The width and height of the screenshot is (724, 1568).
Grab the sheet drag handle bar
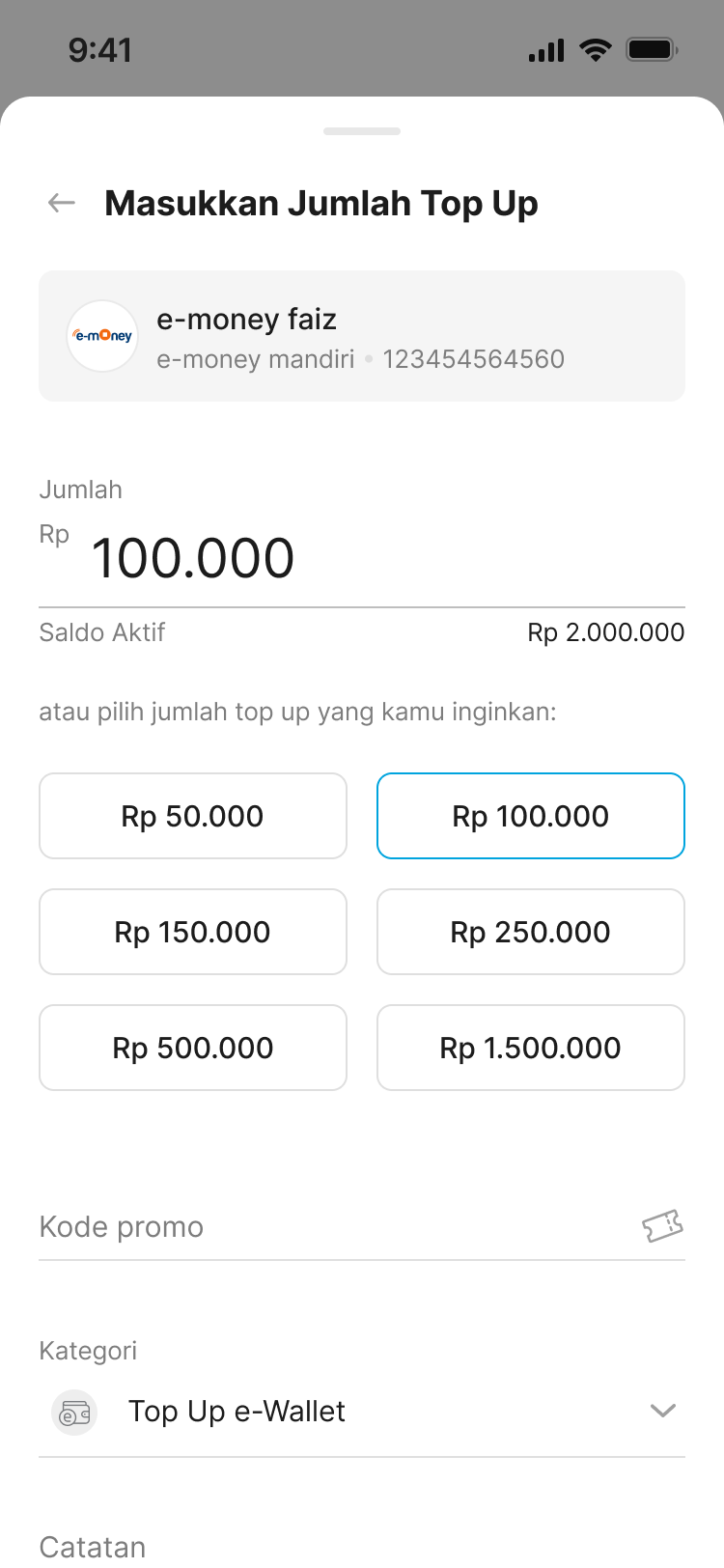(x=362, y=131)
